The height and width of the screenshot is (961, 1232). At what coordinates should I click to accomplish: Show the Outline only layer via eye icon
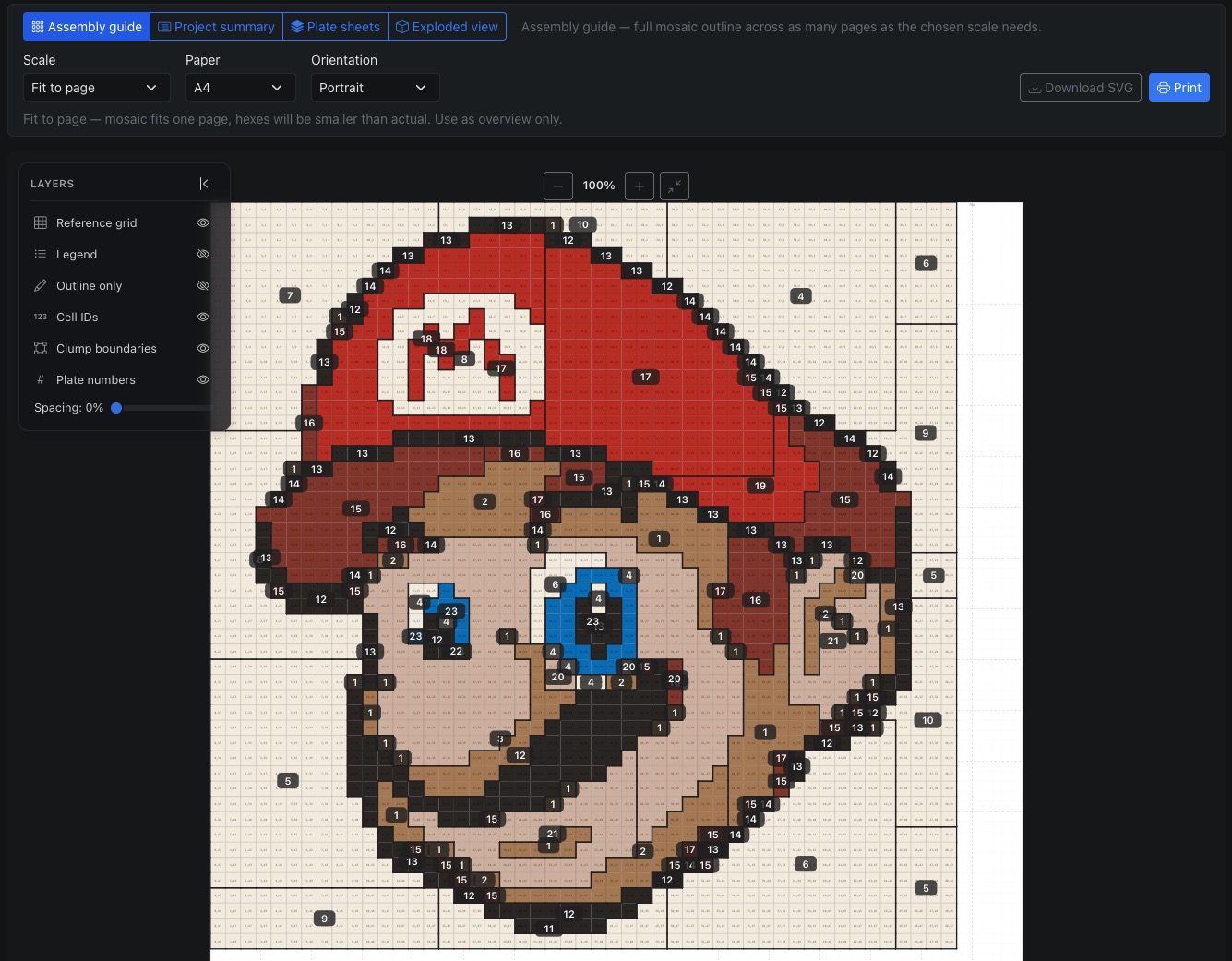tap(203, 285)
